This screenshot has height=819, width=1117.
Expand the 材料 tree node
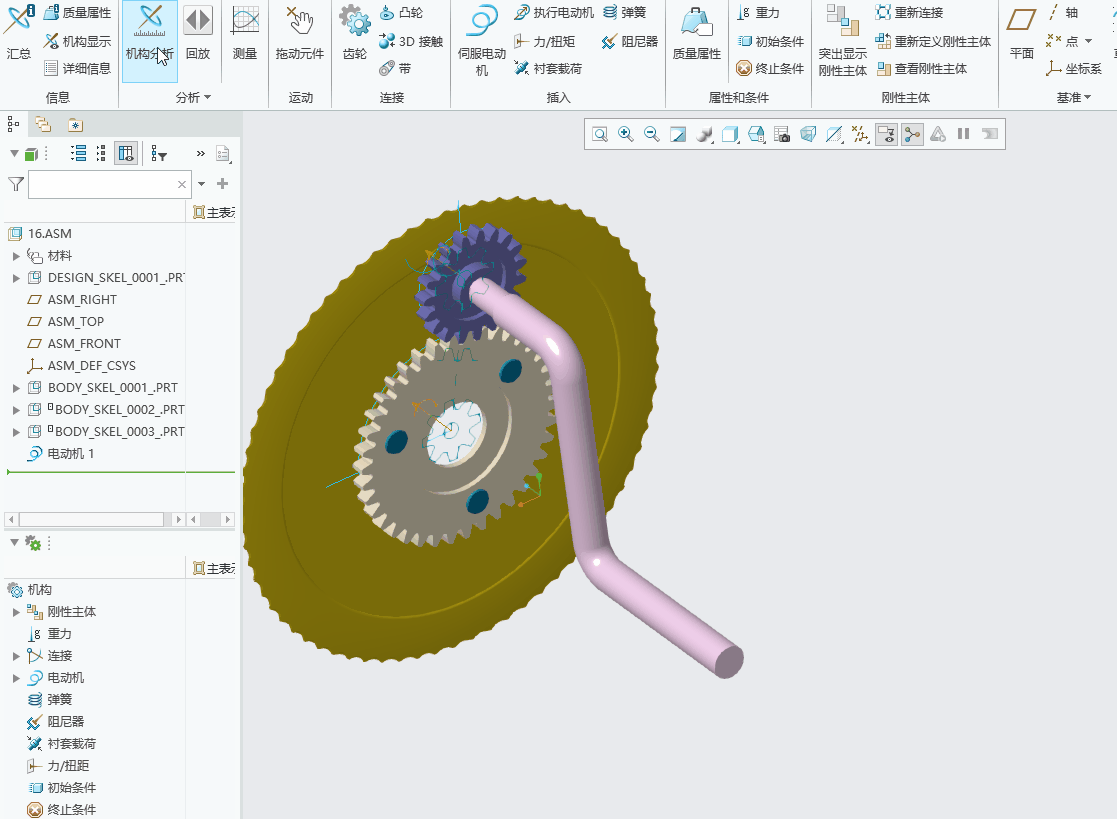pos(16,256)
